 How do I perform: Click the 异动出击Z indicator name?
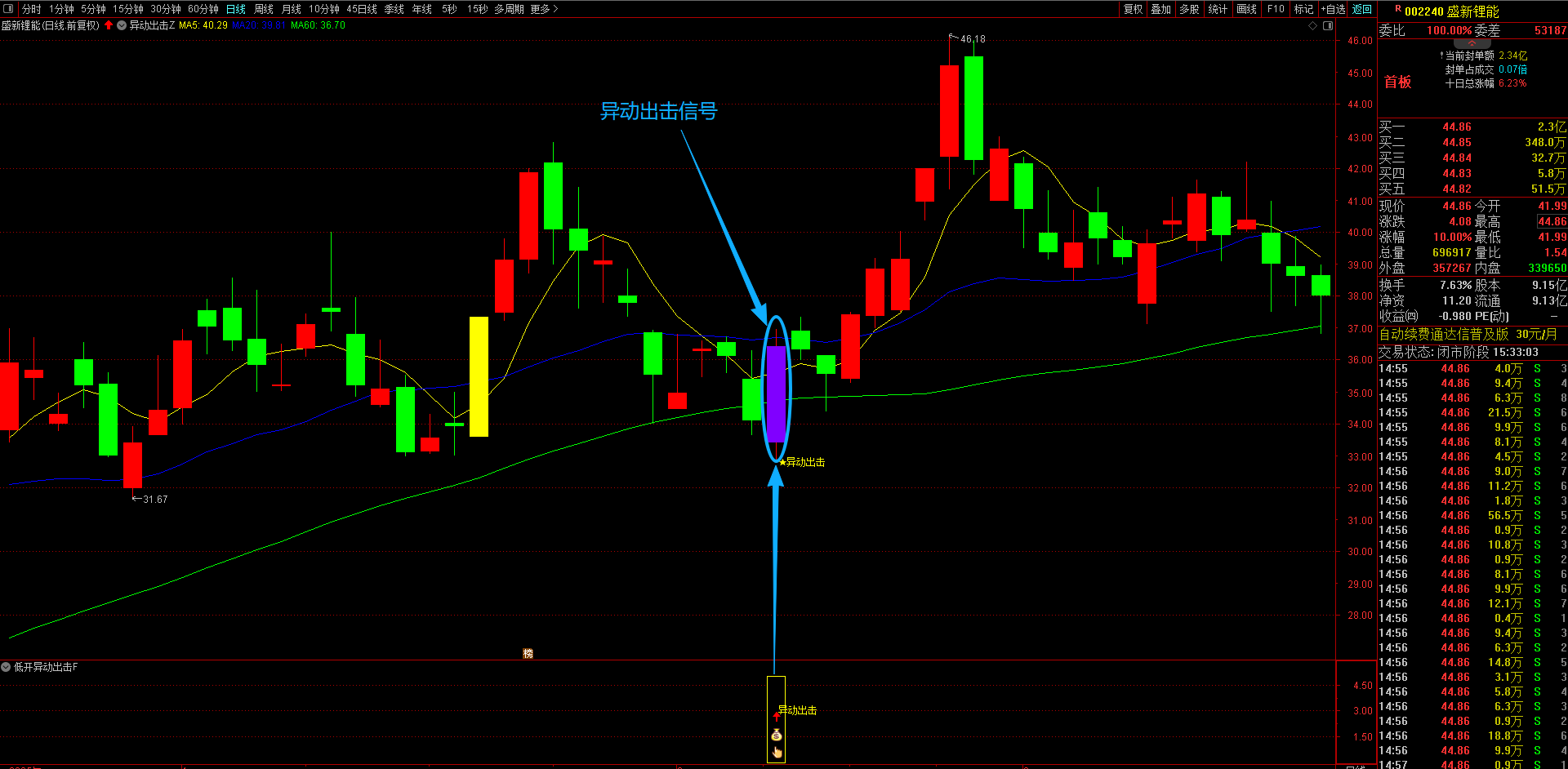[x=152, y=25]
